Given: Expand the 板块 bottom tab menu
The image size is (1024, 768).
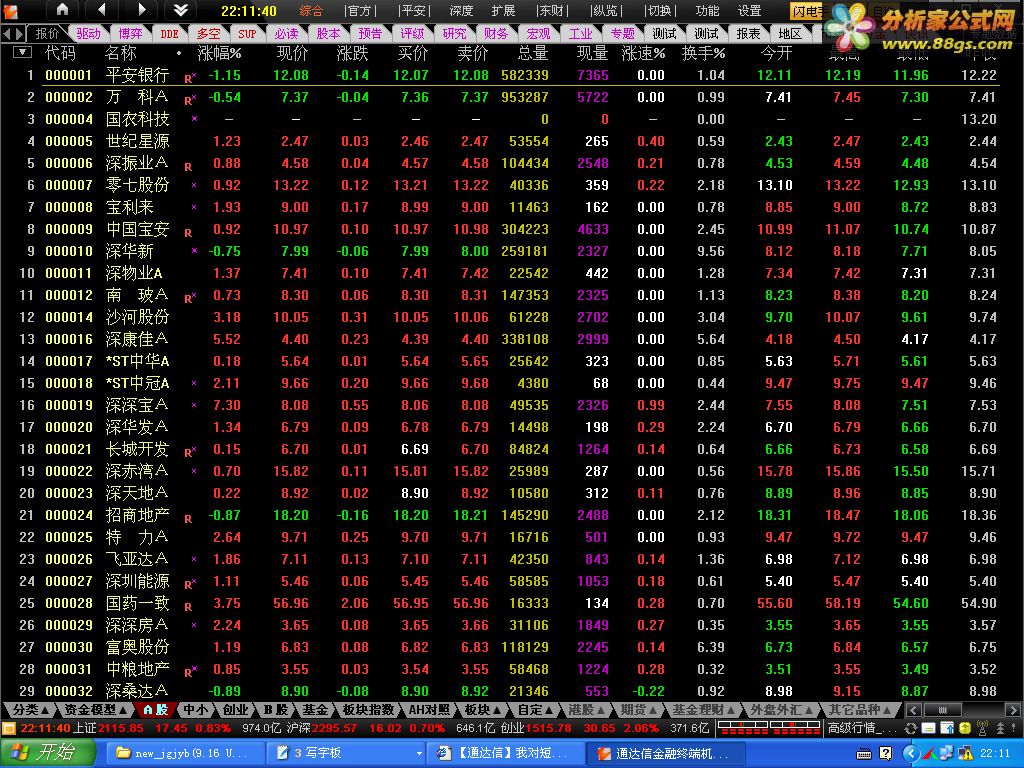Looking at the screenshot, I should (x=482, y=709).
